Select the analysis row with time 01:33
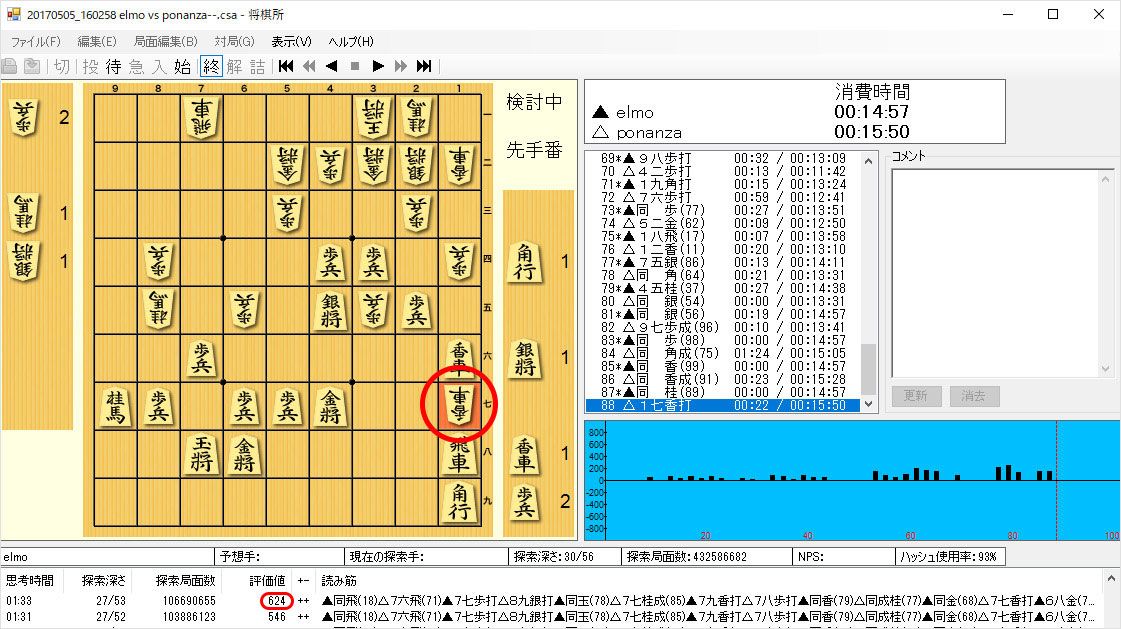The width and height of the screenshot is (1121, 629). (x=552, y=601)
